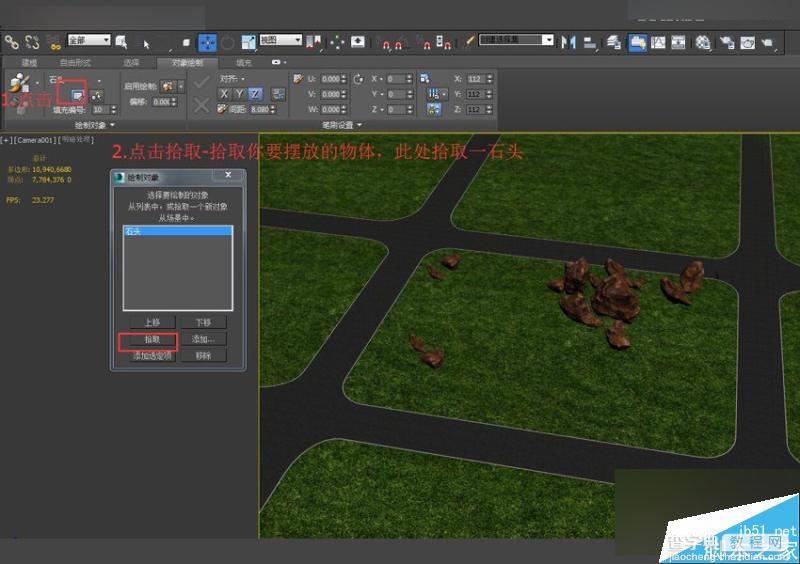Click the Mirror tool icon
This screenshot has width=800, height=564.
pyautogui.click(x=568, y=42)
